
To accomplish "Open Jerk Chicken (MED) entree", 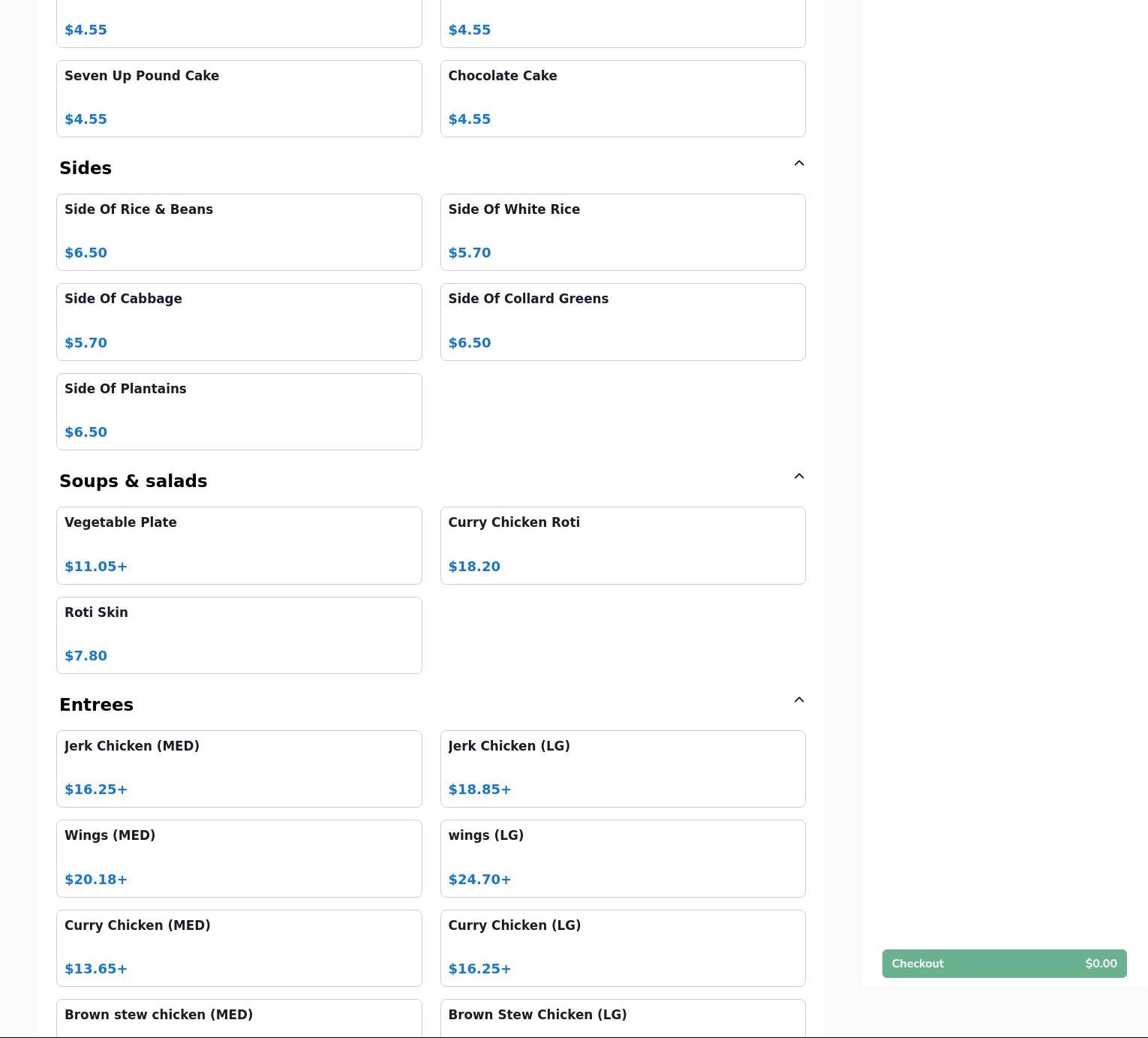I will tap(239, 769).
